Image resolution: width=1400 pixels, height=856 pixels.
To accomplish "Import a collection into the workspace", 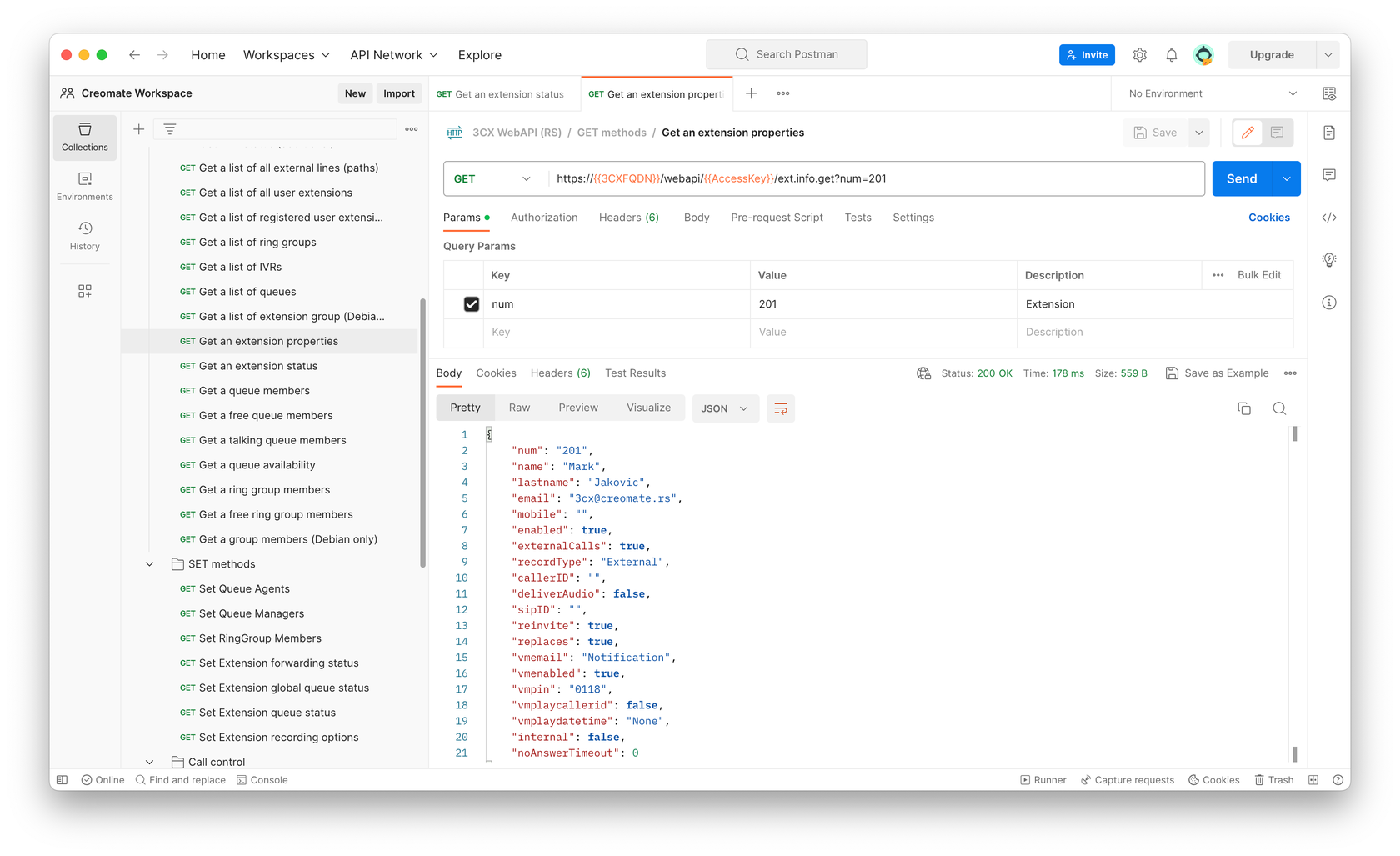I will 399,93.
